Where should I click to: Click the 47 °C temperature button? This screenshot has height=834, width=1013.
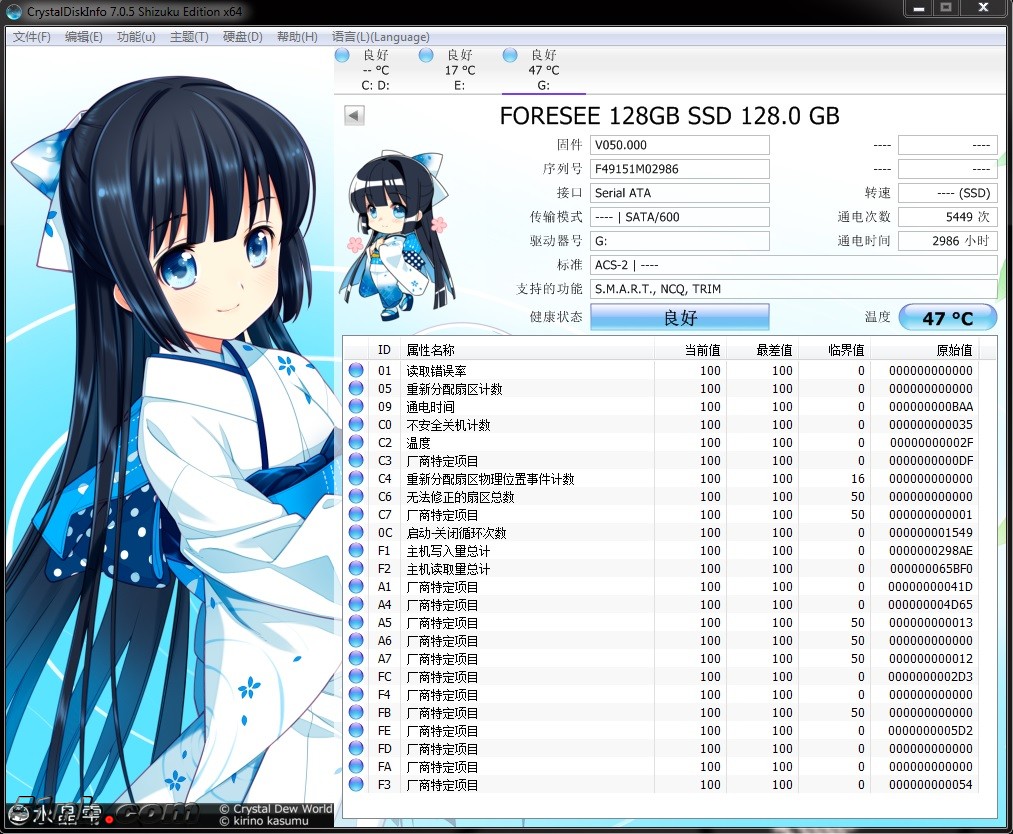click(948, 317)
